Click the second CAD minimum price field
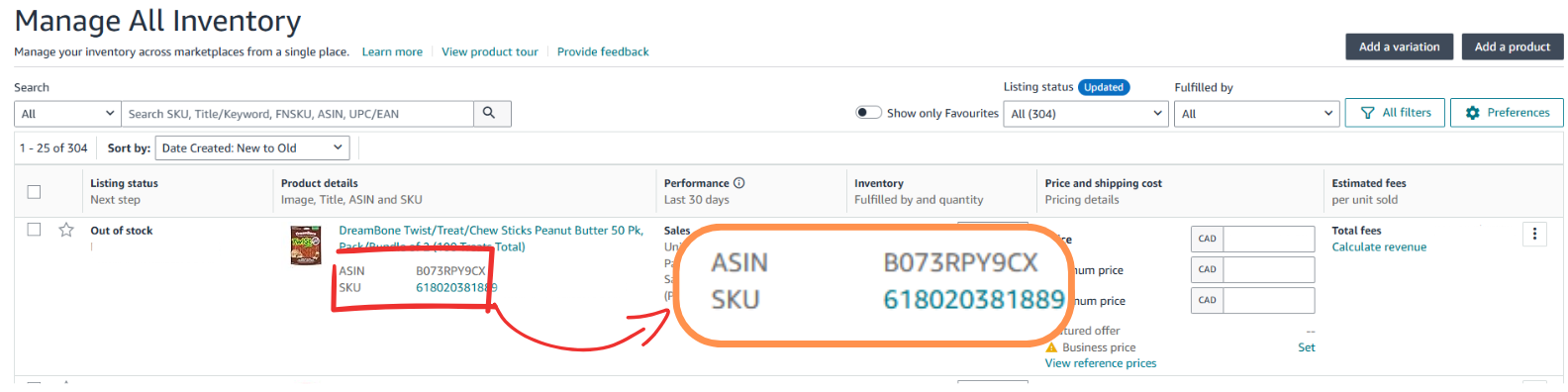The width and height of the screenshot is (1568, 392). (1269, 269)
